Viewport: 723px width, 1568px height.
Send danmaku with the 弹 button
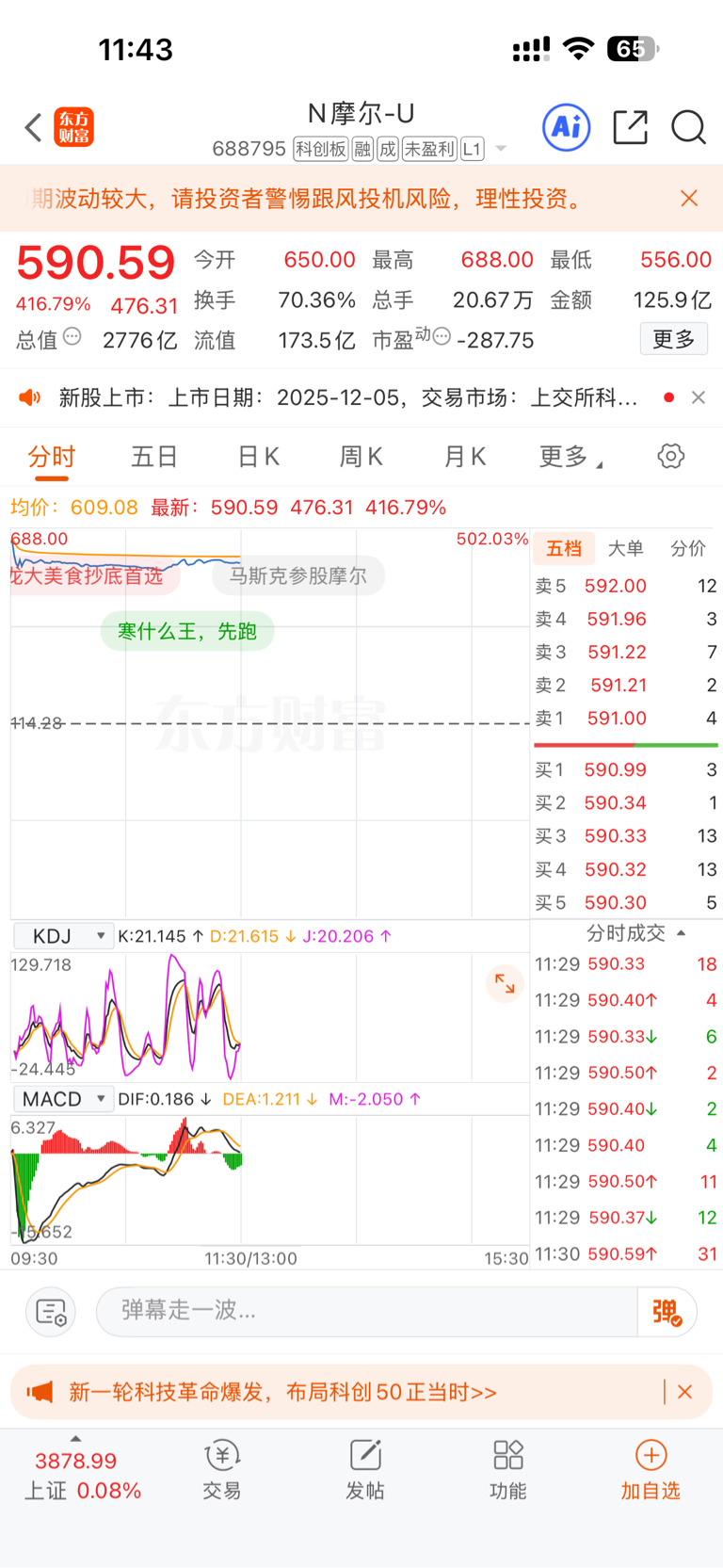667,1311
